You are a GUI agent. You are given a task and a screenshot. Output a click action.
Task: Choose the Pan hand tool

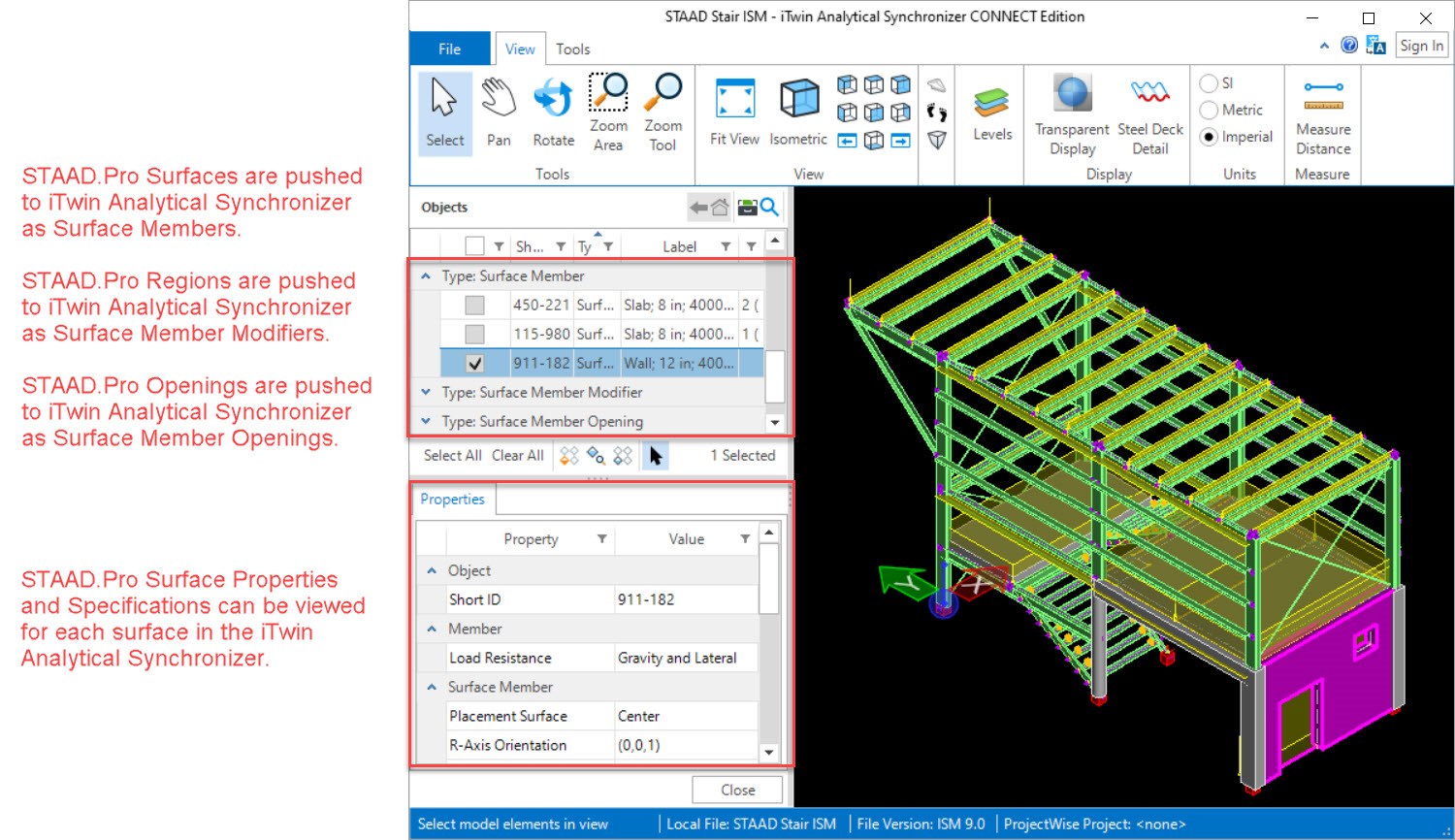click(499, 113)
